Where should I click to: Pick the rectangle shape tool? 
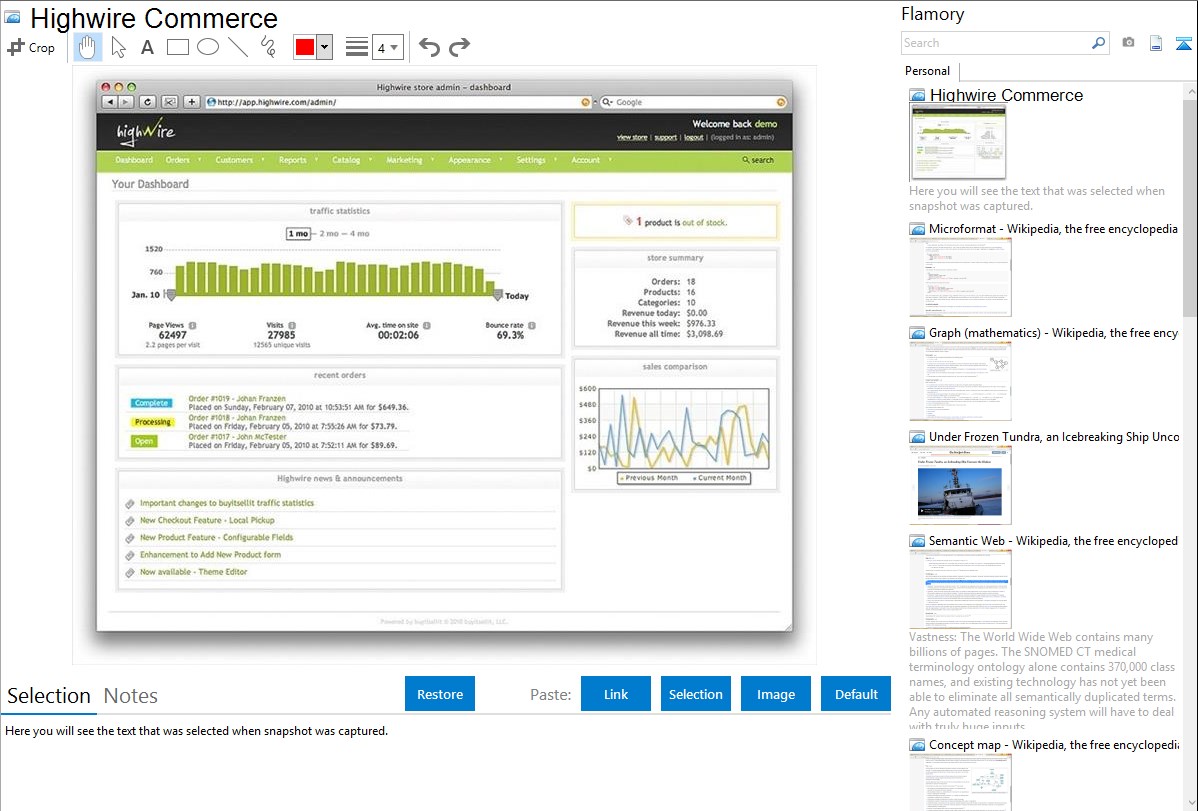pos(177,47)
